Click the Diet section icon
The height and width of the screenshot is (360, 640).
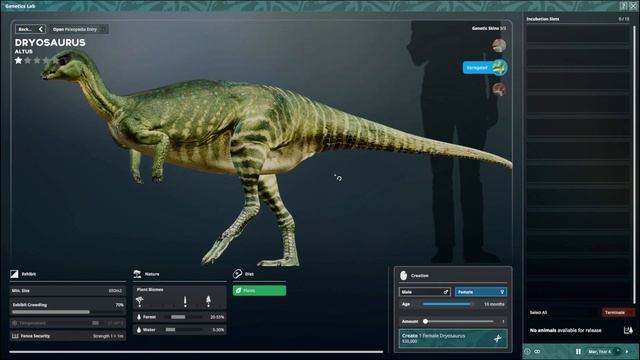pyautogui.click(x=237, y=274)
